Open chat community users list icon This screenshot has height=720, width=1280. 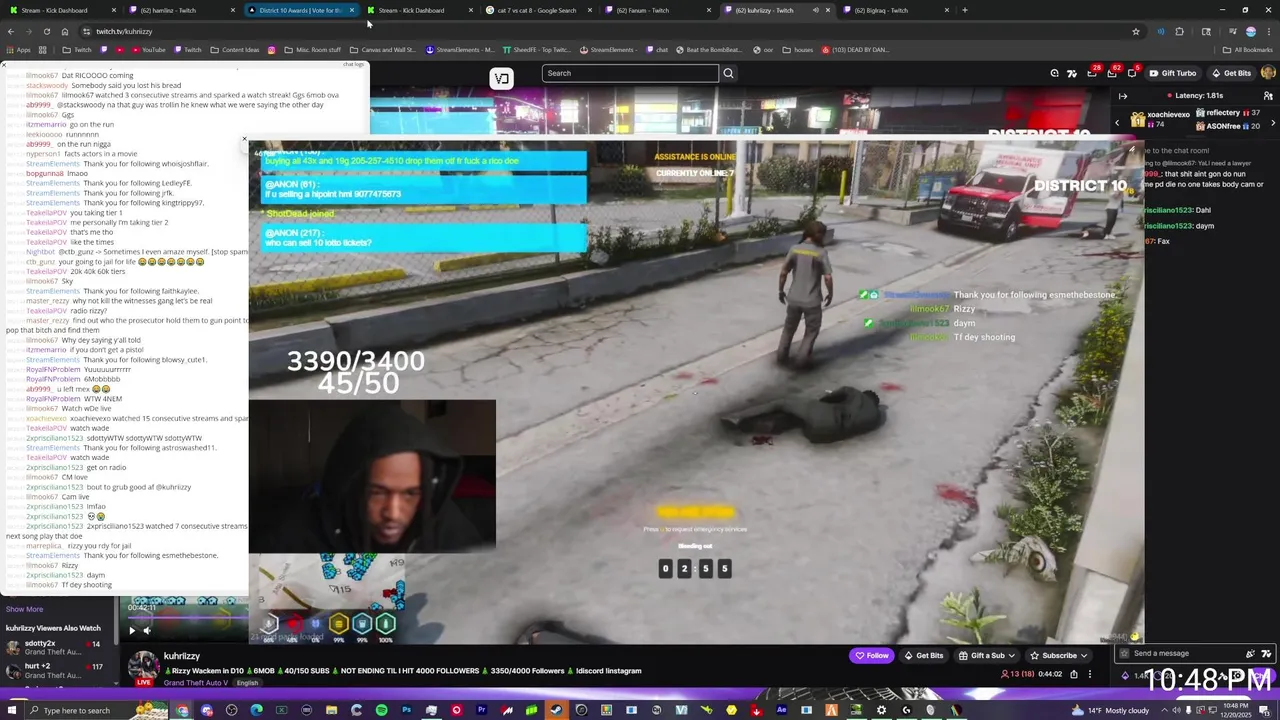tap(1268, 96)
